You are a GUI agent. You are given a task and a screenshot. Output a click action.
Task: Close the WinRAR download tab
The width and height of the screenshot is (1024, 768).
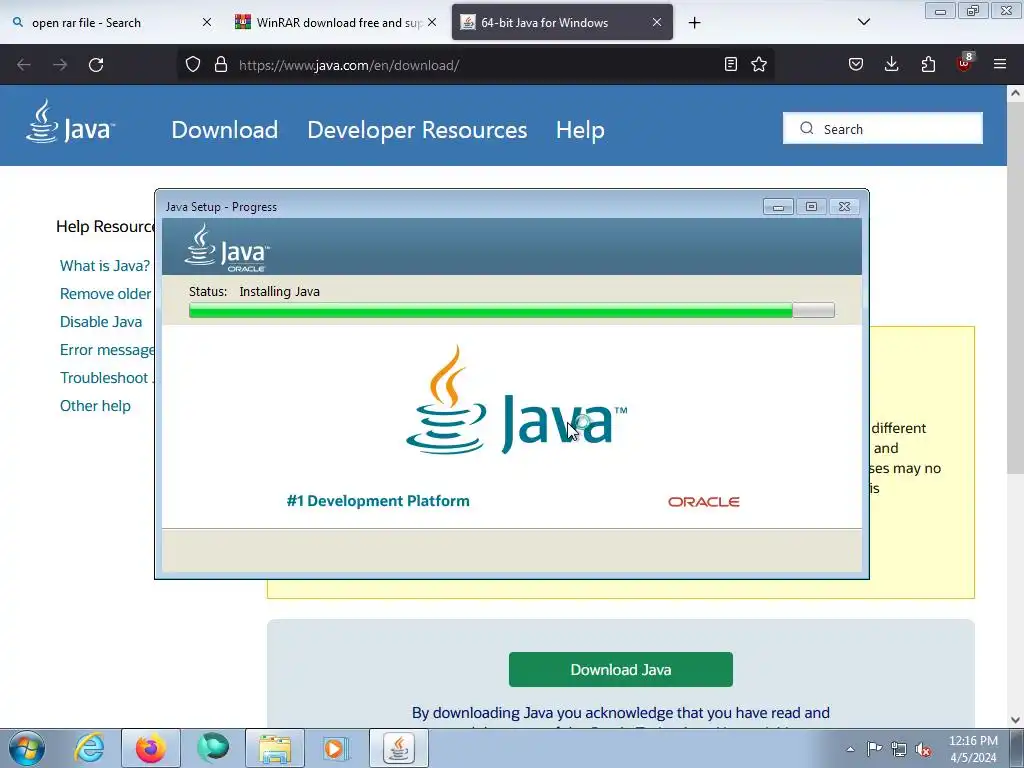[x=432, y=22]
